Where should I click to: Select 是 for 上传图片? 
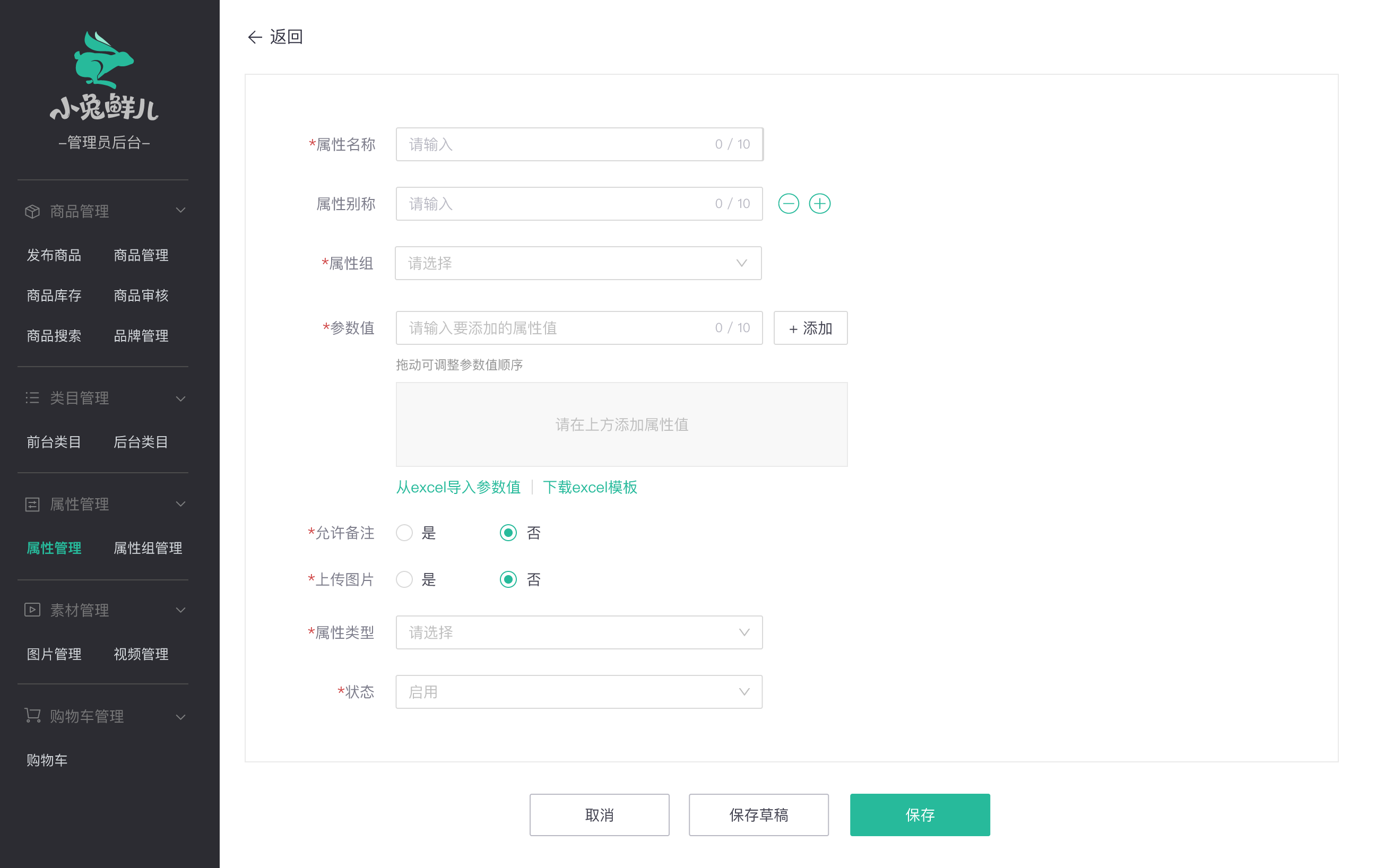404,579
